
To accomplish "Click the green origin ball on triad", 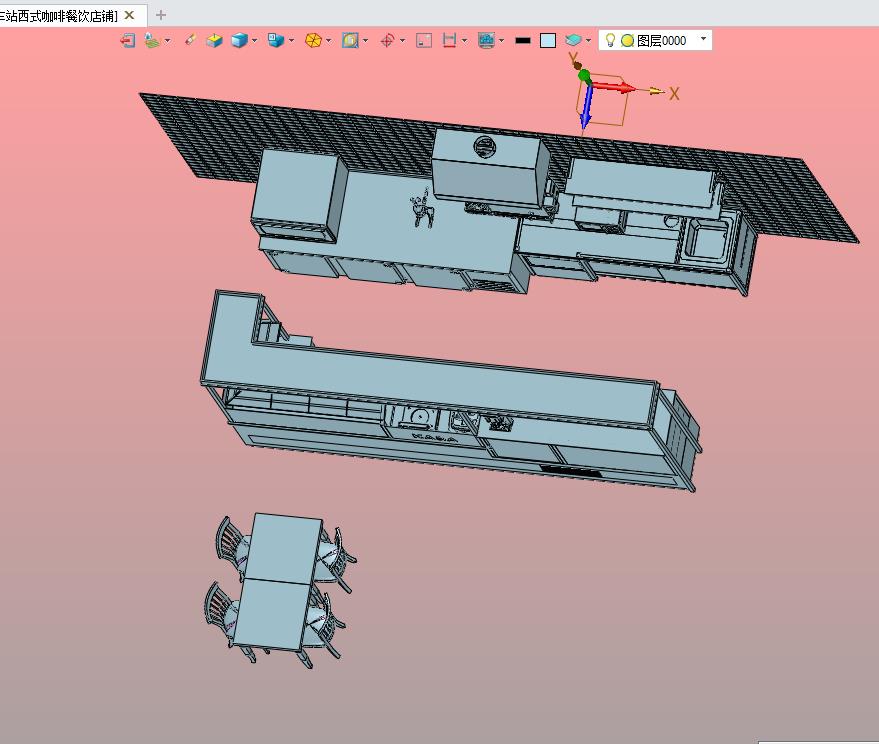I will click(584, 76).
